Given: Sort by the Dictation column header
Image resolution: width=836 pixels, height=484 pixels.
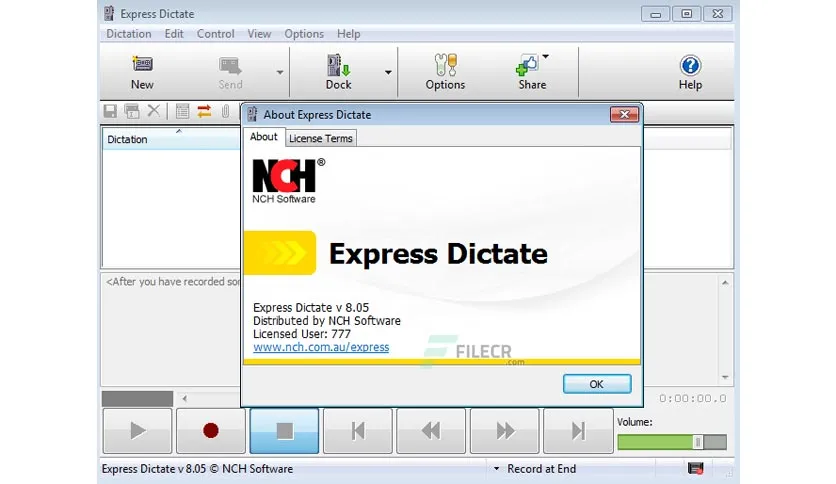Looking at the screenshot, I should coord(171,140).
